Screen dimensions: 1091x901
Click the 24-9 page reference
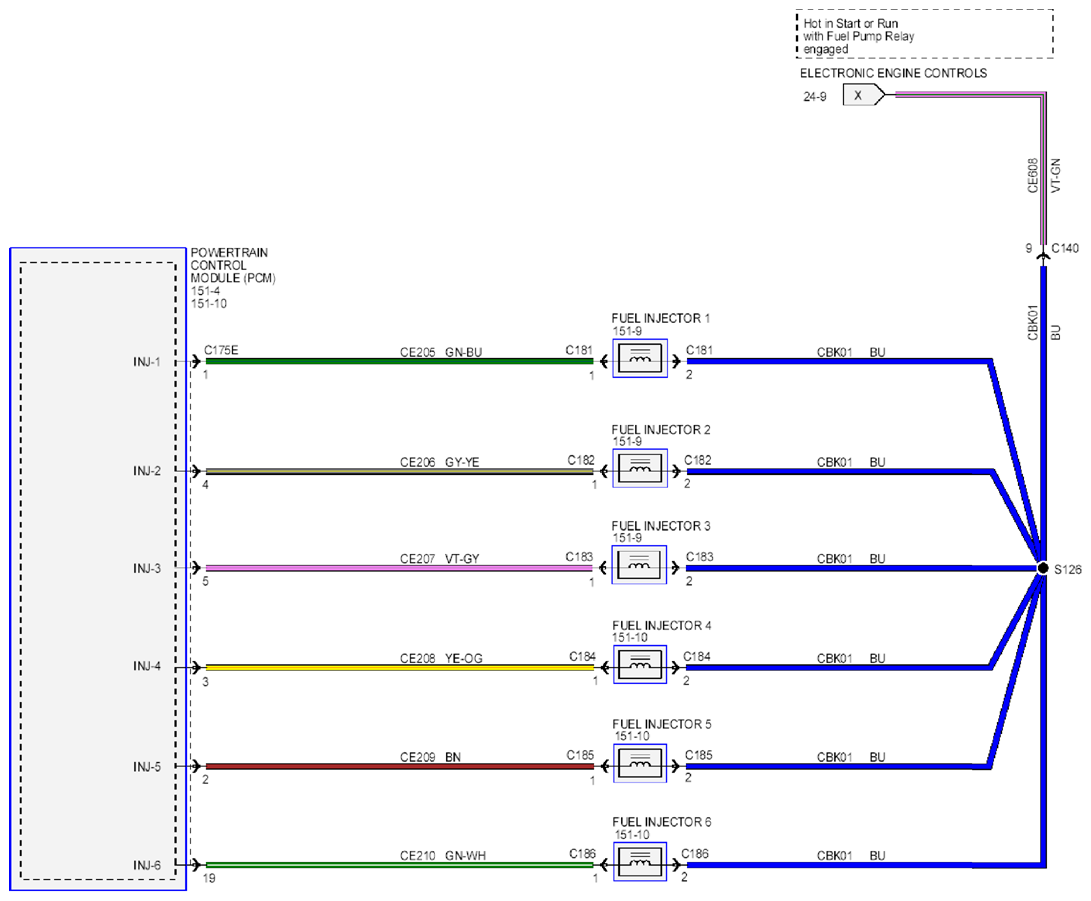[815, 97]
